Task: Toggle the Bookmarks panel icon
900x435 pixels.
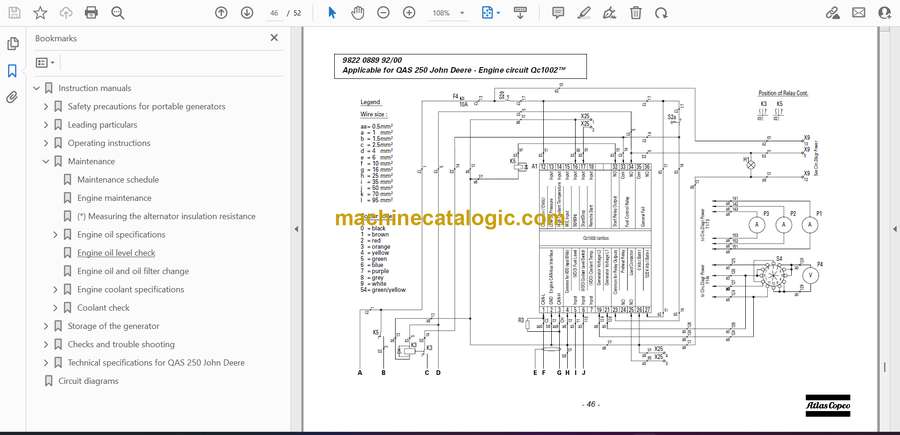Action: coord(12,71)
